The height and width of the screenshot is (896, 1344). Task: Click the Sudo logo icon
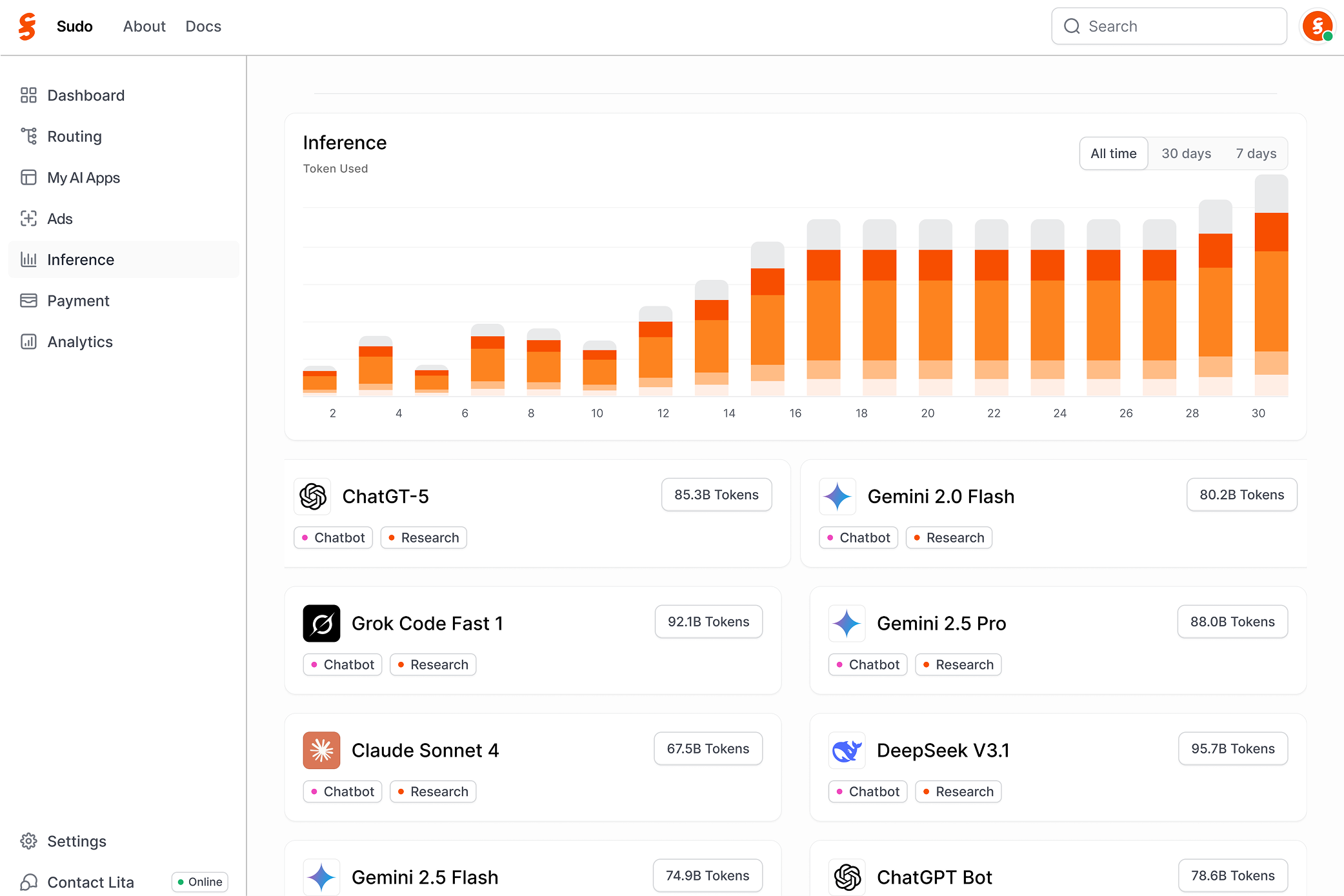click(x=27, y=26)
